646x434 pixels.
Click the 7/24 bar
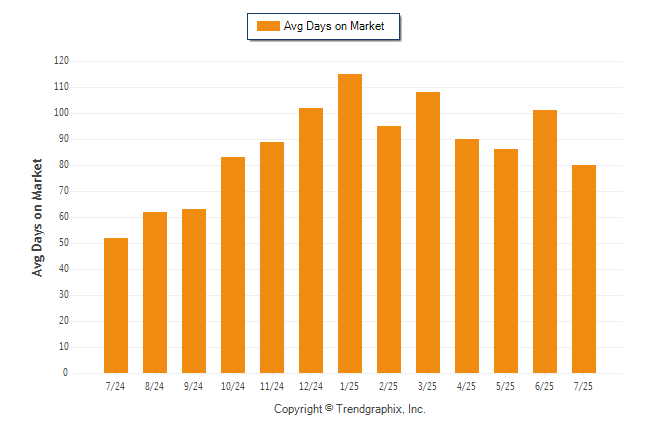(116, 305)
